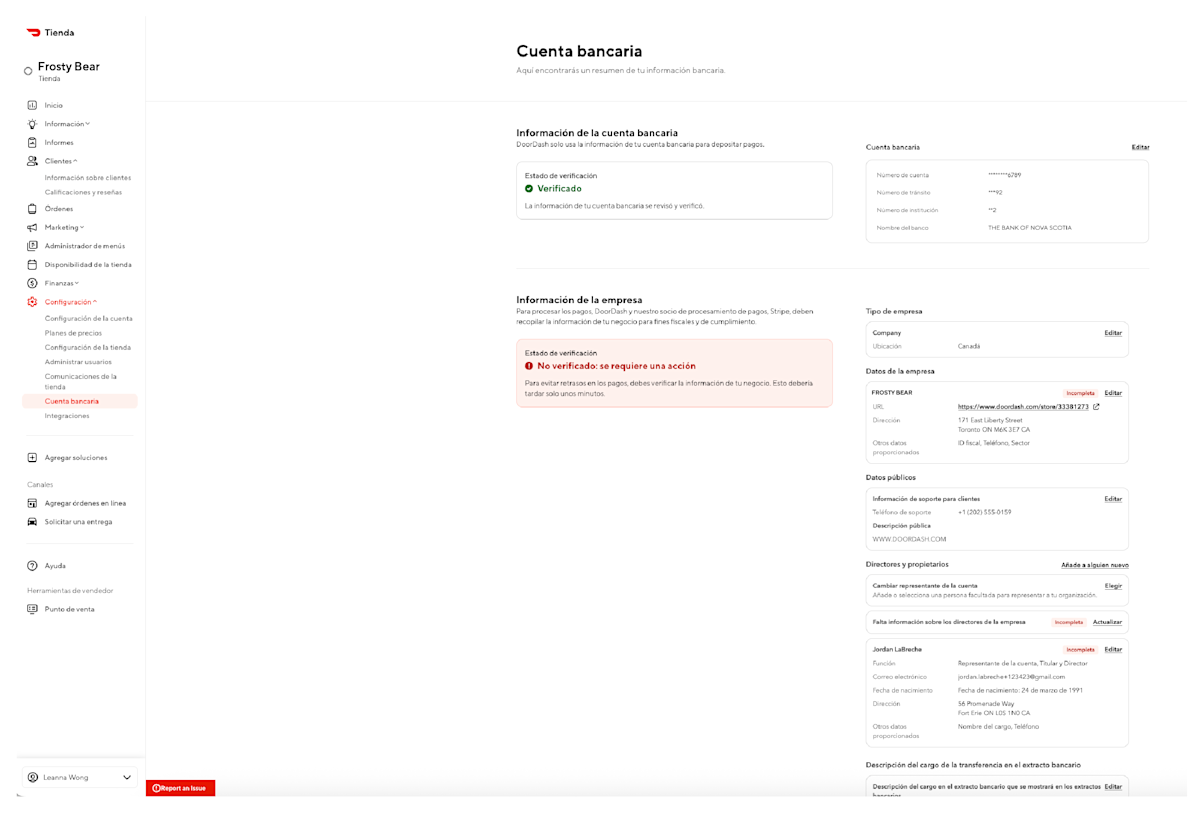The image size is (1200, 827).
Task: Open Administrador de menús via its icon
Action: pos(31,246)
